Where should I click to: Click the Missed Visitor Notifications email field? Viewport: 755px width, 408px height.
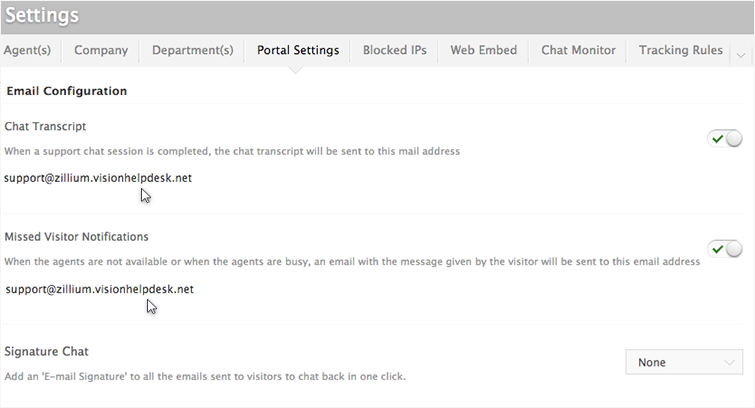pos(99,289)
